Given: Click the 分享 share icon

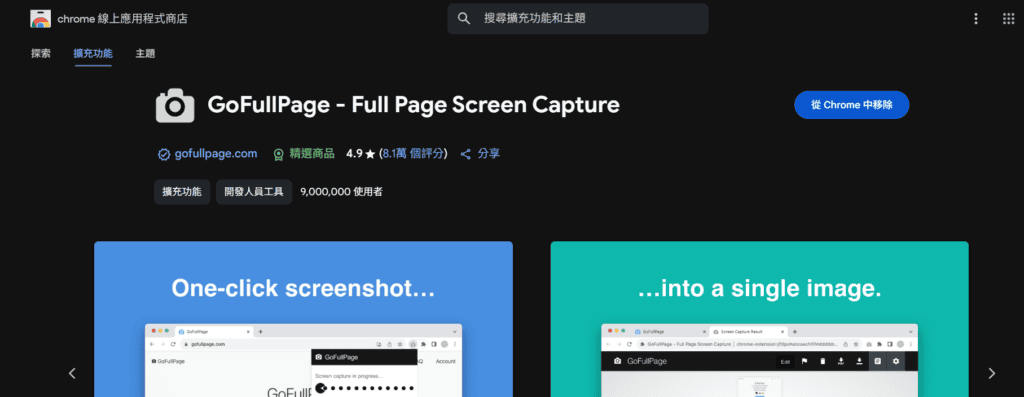Looking at the screenshot, I should [x=466, y=154].
